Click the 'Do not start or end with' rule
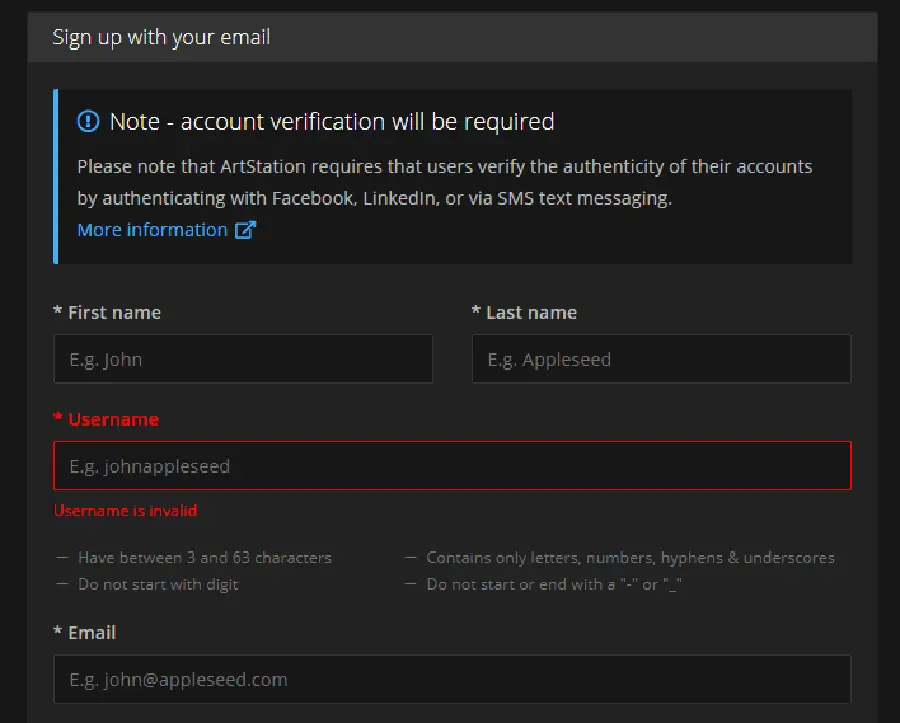Image resolution: width=900 pixels, height=723 pixels. [554, 584]
